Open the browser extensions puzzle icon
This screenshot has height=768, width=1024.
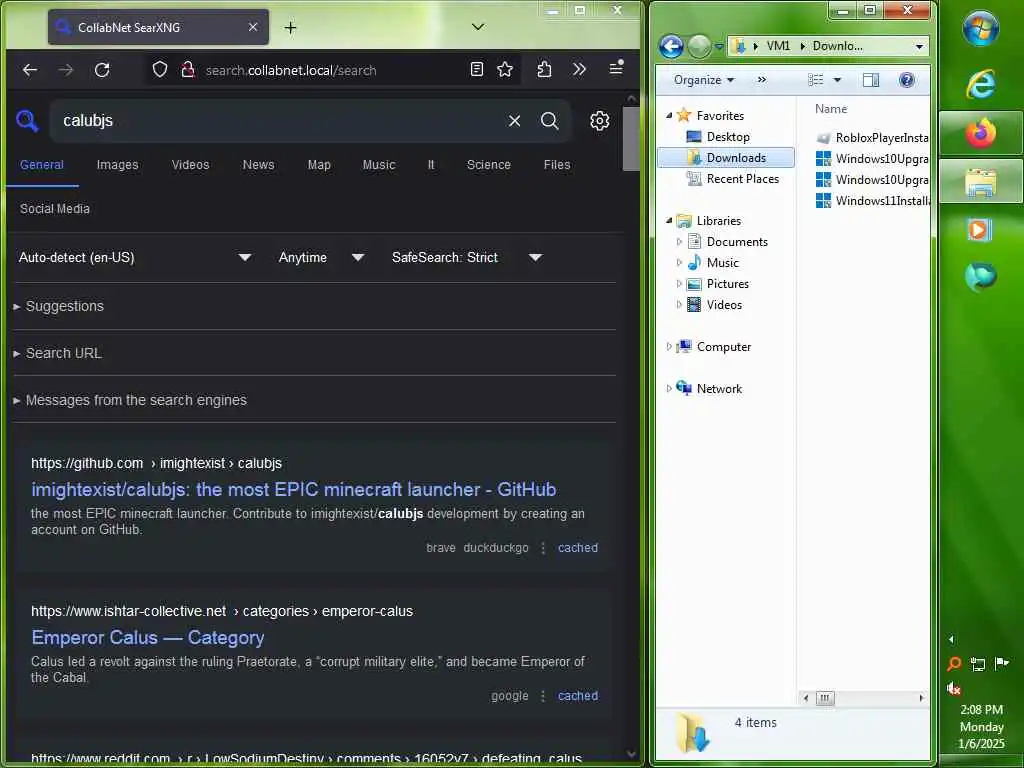[544, 69]
